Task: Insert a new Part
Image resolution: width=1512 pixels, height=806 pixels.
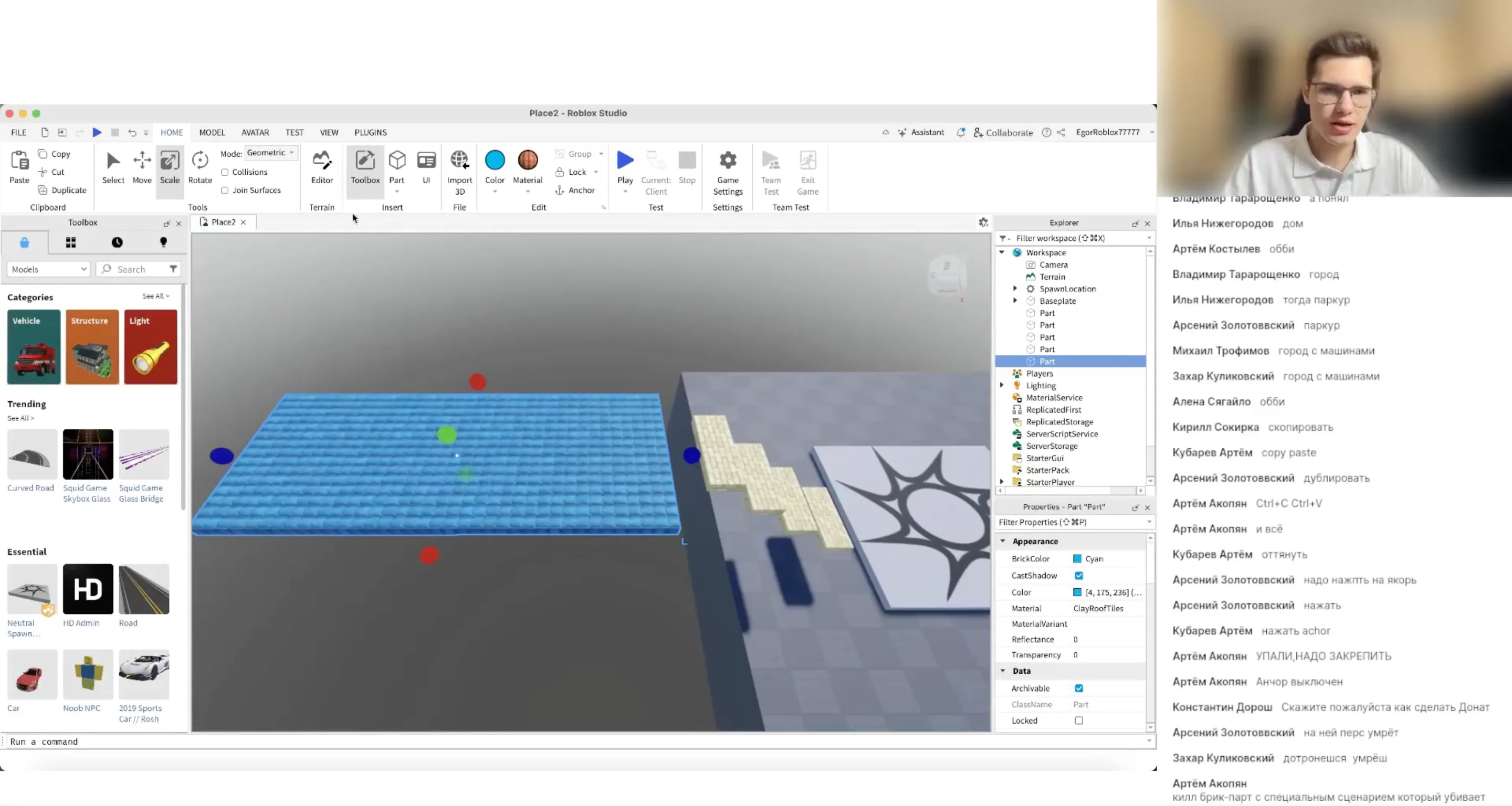Action: coord(397,163)
